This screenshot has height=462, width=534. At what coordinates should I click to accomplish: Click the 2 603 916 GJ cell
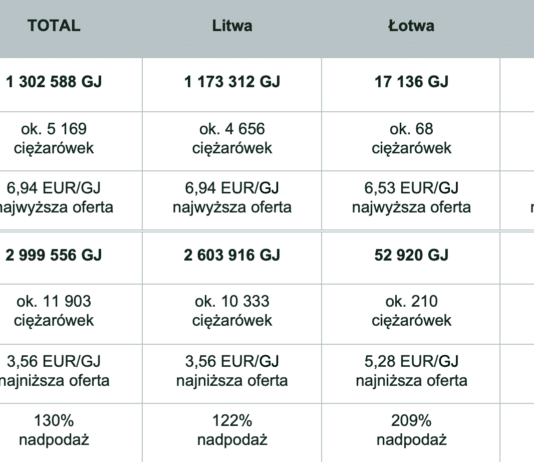[x=232, y=255]
